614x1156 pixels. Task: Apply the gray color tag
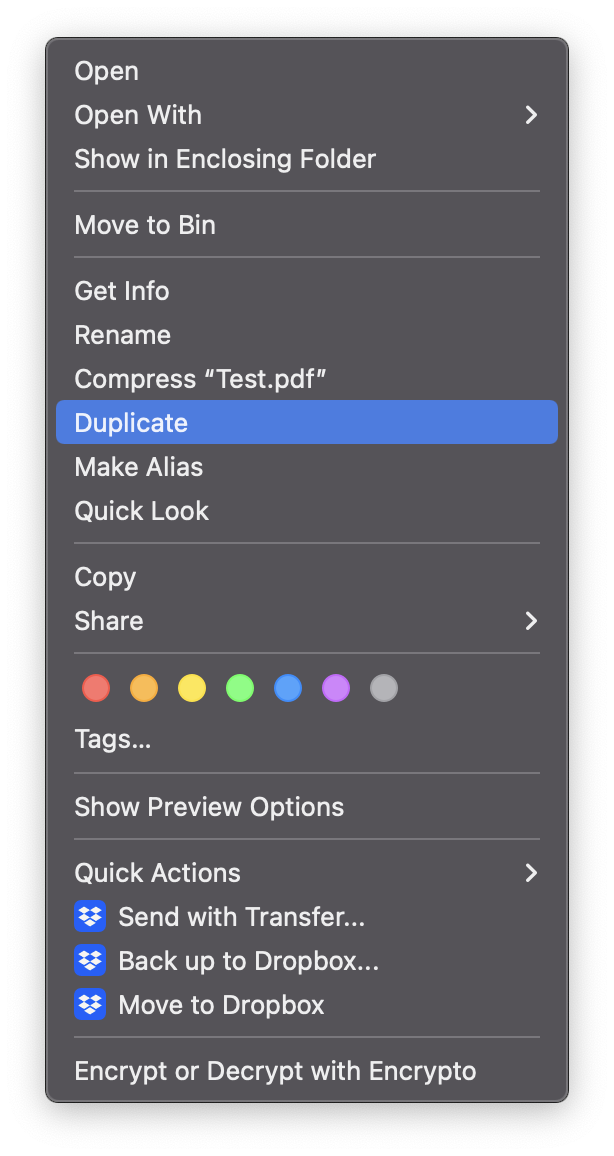(x=384, y=688)
